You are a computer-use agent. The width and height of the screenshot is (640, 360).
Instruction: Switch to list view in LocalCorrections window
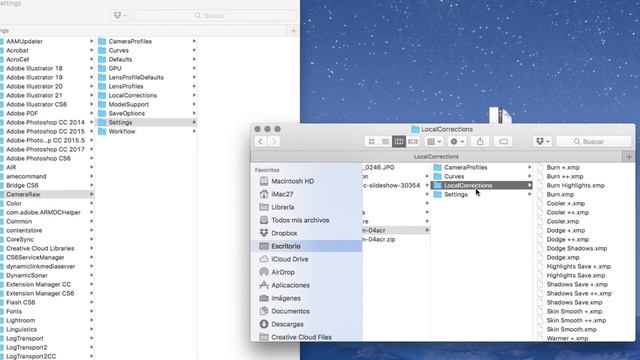click(385, 141)
